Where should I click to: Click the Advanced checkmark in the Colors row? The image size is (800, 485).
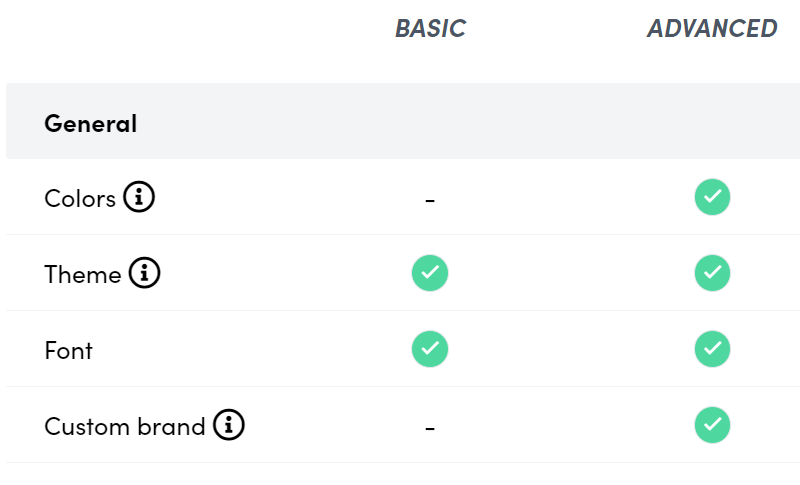click(x=712, y=197)
